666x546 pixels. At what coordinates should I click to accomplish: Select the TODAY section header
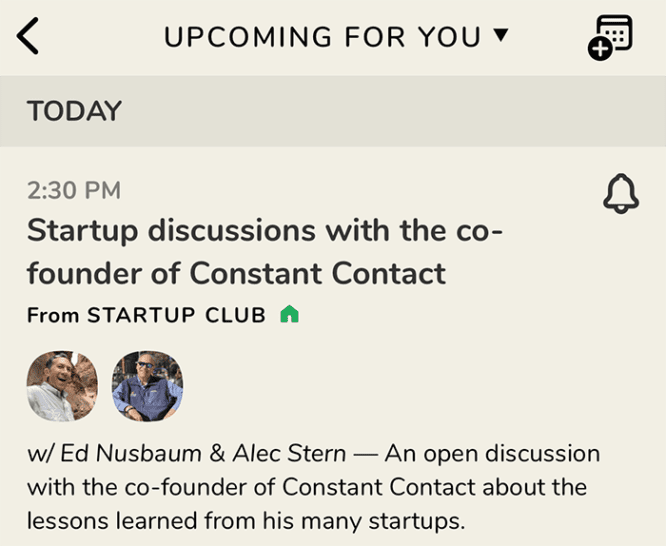pos(75,111)
